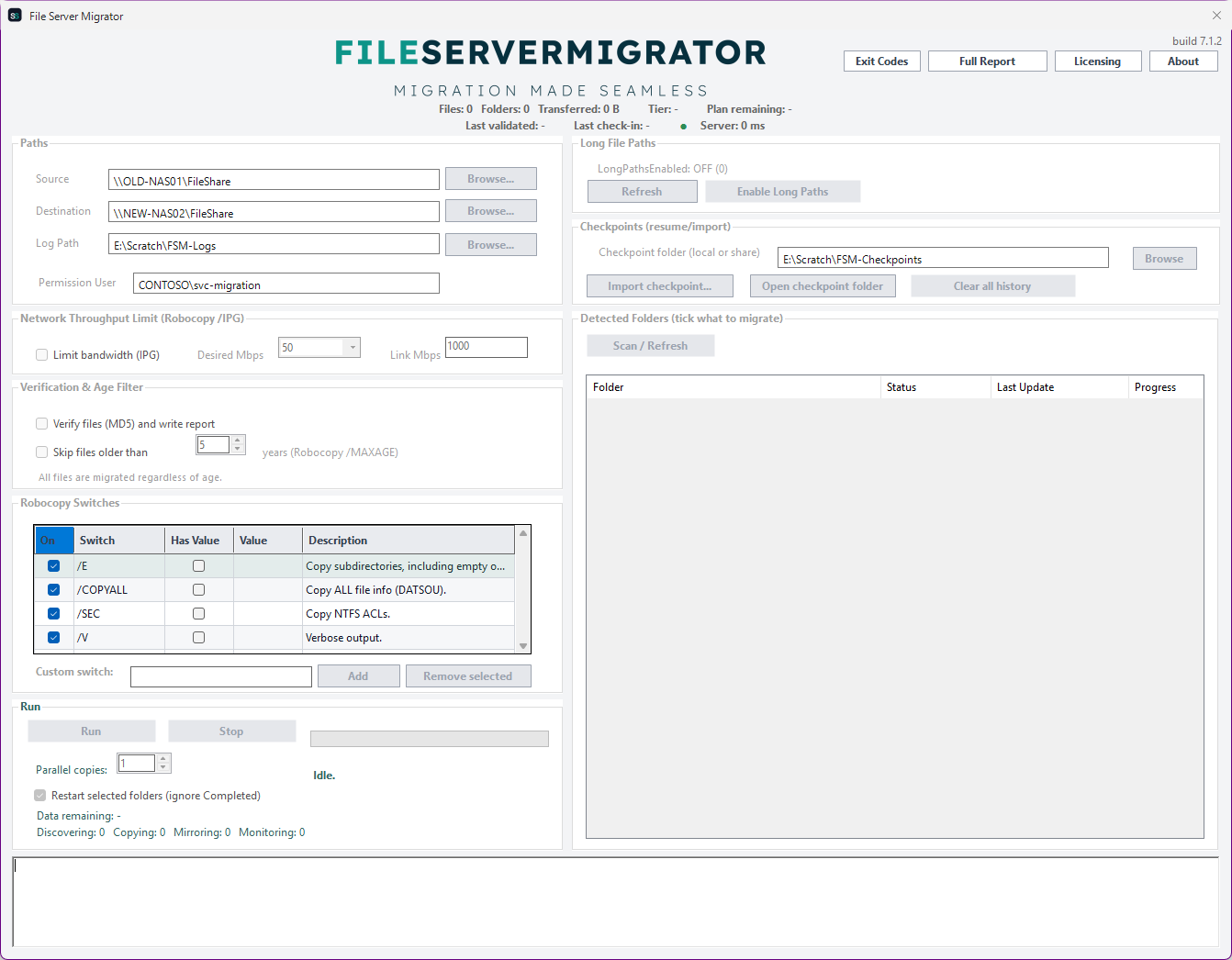Sort by the Progress column header
Viewport: 1232px width, 960px height.
(x=1165, y=387)
